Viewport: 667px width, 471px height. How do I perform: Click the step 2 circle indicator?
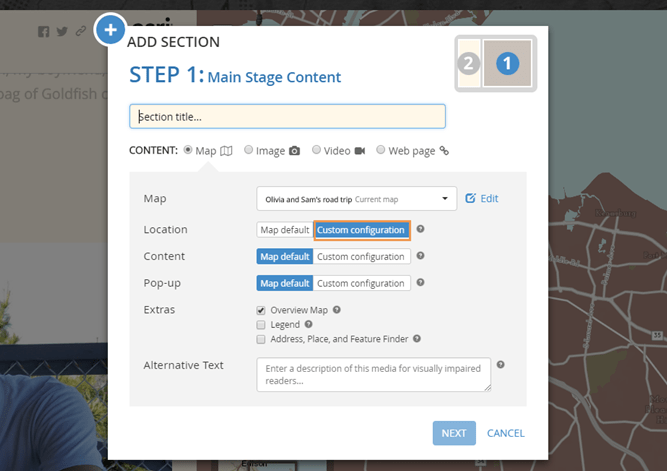(468, 64)
